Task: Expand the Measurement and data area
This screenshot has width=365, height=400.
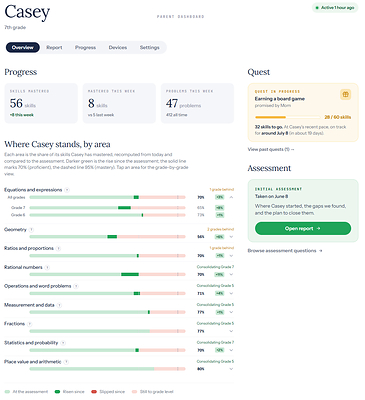Action: [x=231, y=313]
